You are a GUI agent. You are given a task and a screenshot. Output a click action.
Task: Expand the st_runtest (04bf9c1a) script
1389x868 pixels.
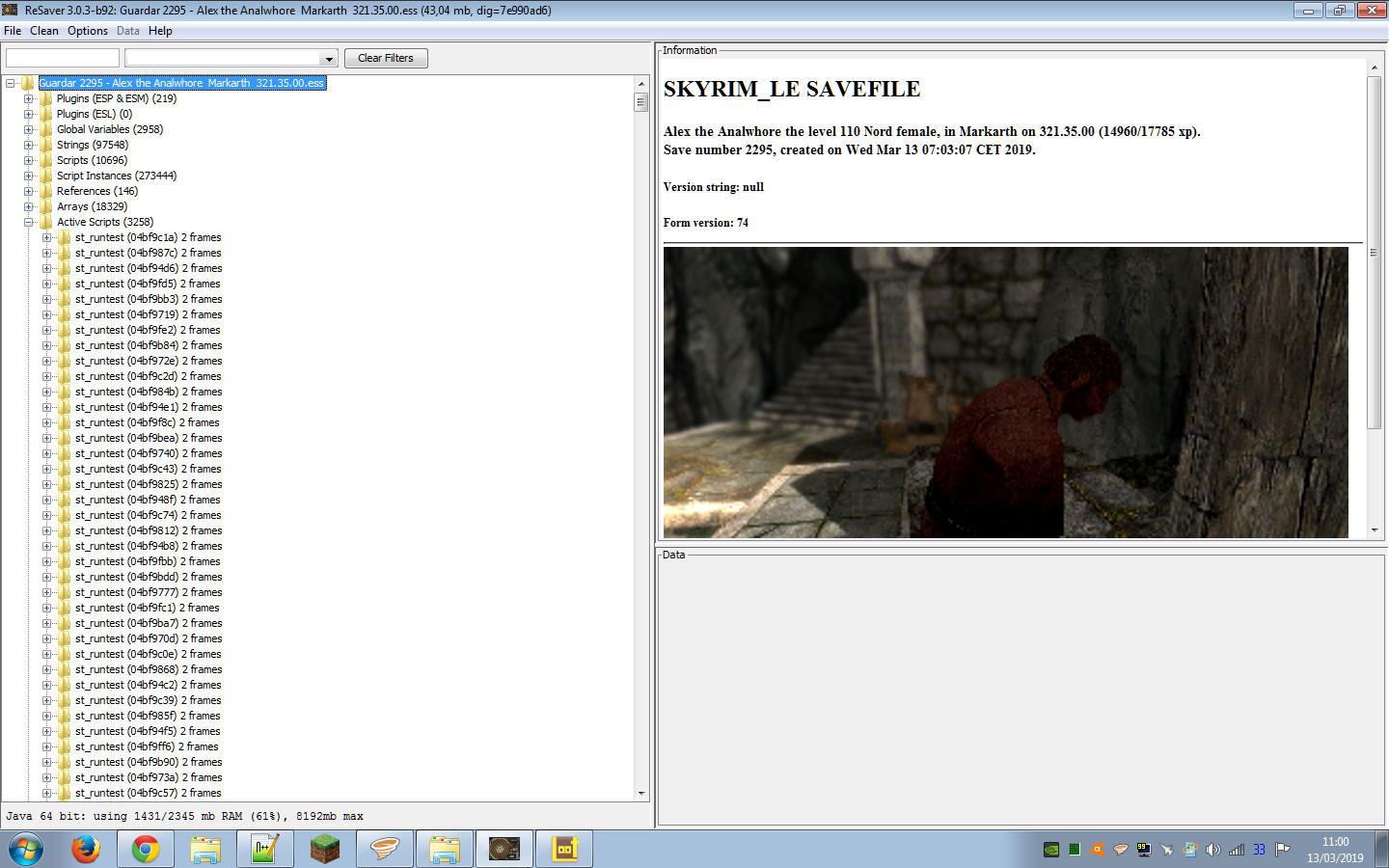(x=47, y=237)
